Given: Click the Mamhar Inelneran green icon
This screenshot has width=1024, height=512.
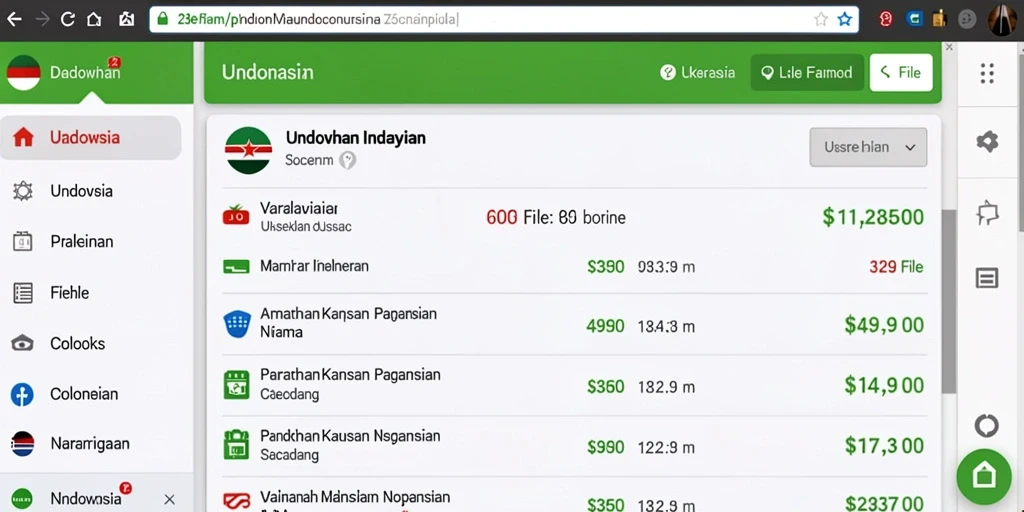Looking at the screenshot, I should (x=236, y=266).
